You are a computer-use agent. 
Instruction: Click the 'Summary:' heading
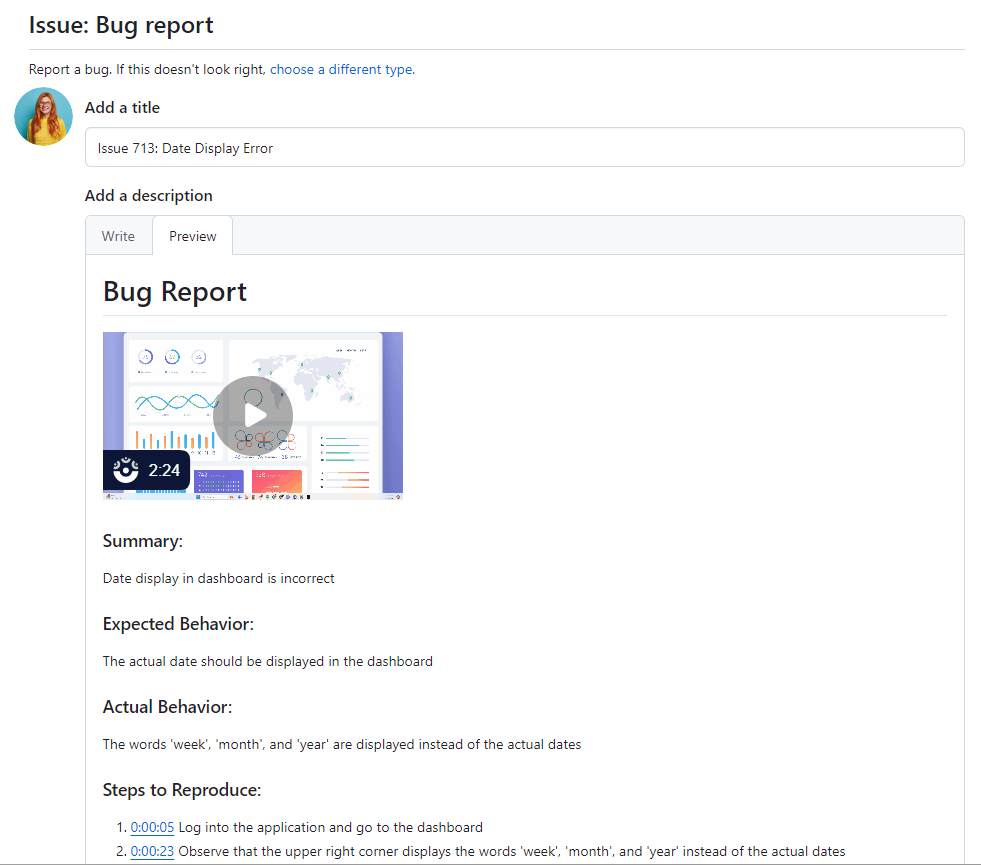143,541
